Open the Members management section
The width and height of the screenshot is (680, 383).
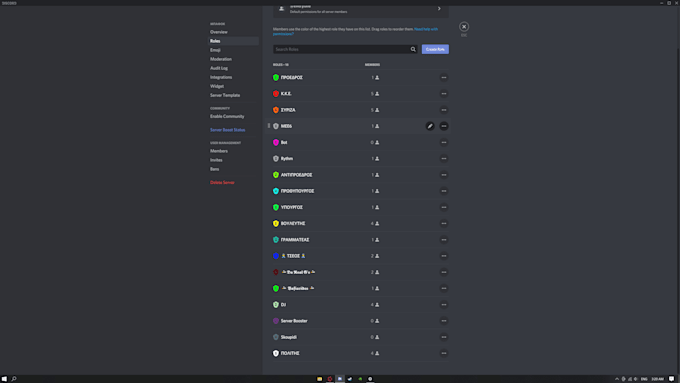(x=219, y=151)
